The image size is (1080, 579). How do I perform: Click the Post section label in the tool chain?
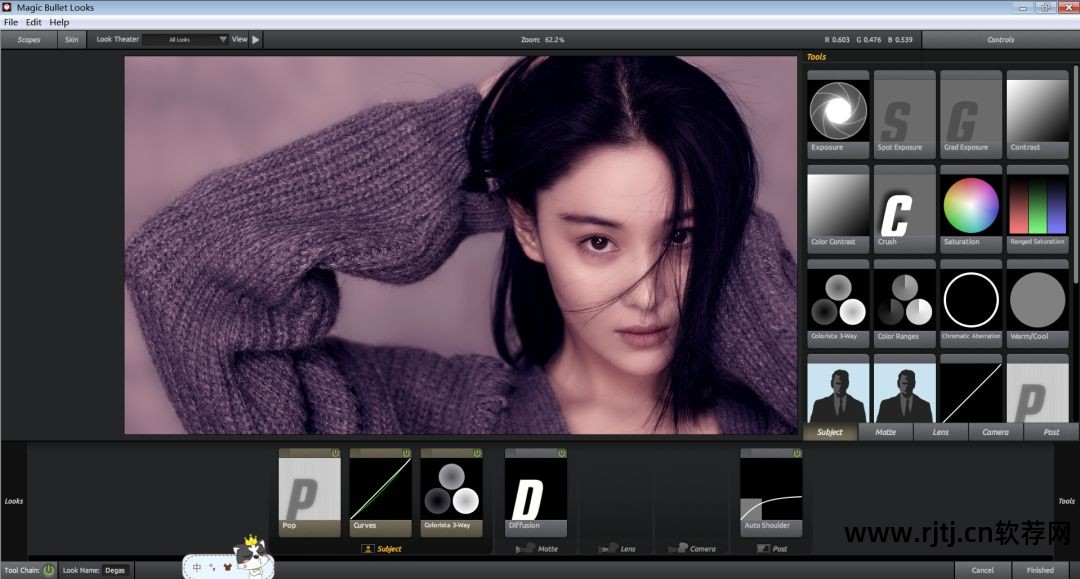point(772,549)
